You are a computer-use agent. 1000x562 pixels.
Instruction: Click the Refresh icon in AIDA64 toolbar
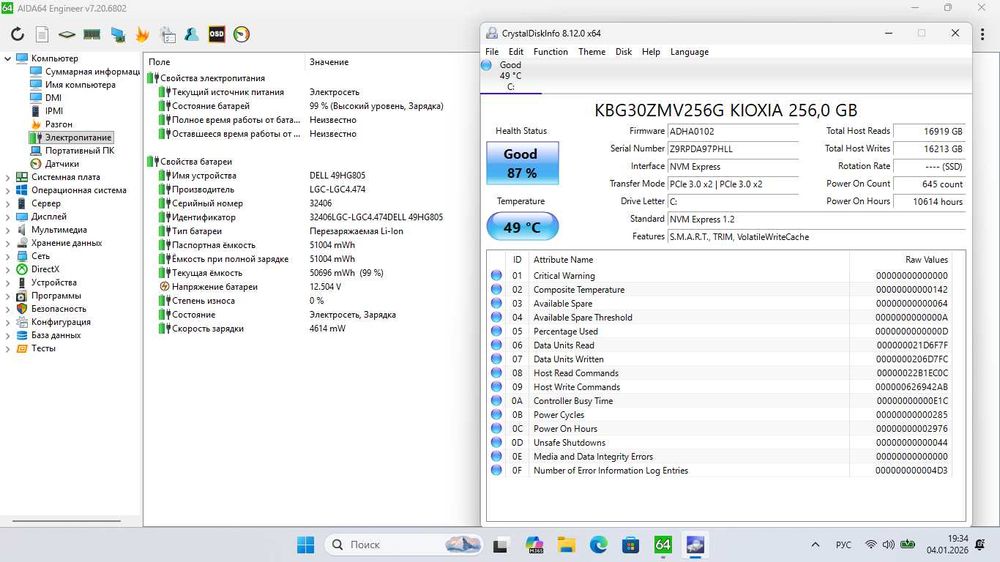[x=17, y=34]
